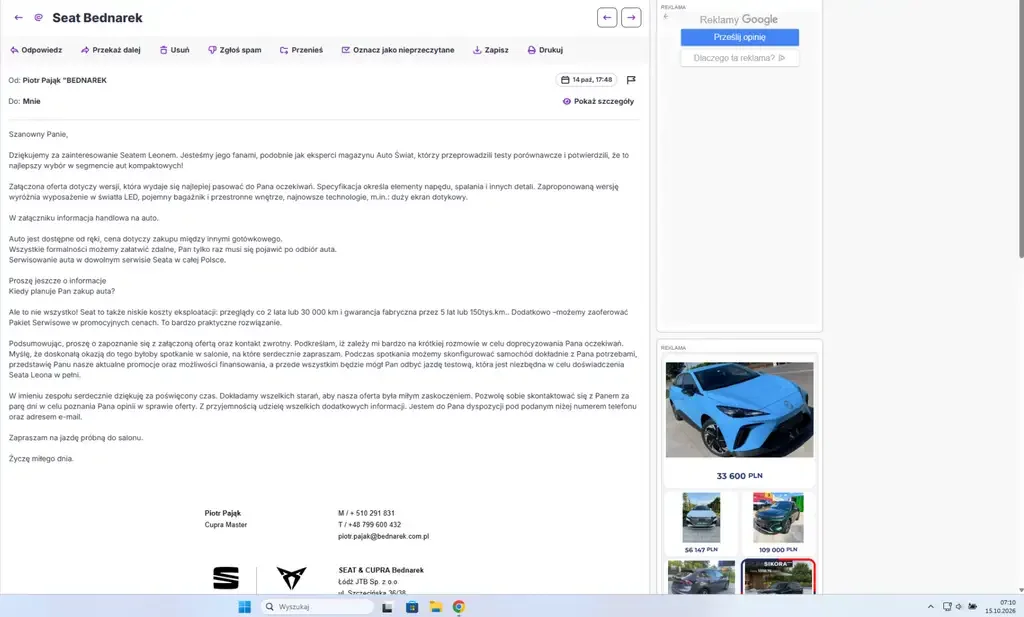1024x617 pixels.
Task: Go back using the arrow beside Seat Bednarek
Action: 18,18
